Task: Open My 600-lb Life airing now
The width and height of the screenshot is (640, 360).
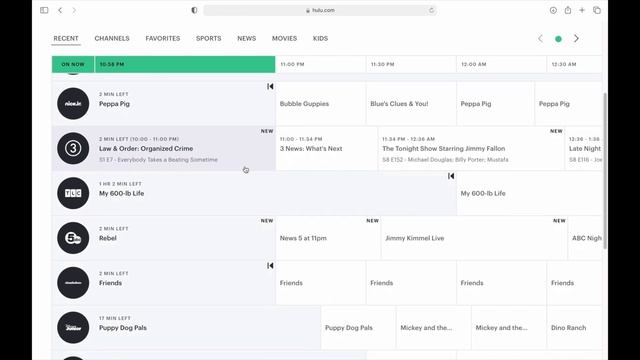Action: 254,193
